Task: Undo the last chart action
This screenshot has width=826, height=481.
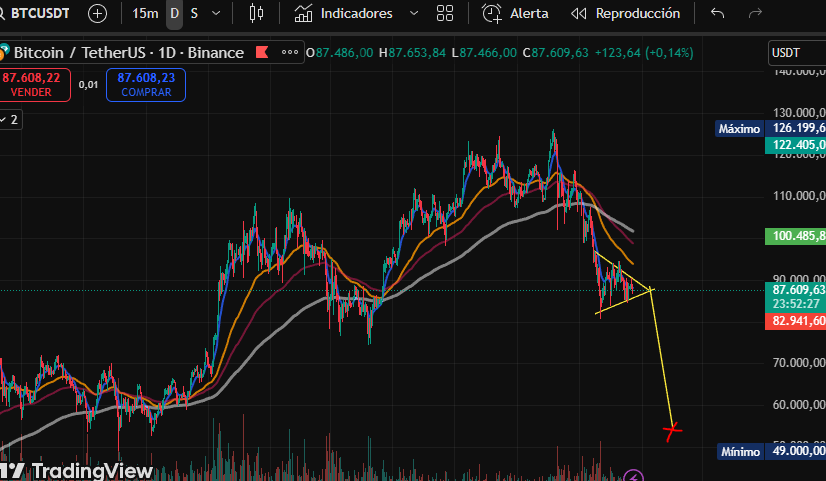Action: click(717, 13)
